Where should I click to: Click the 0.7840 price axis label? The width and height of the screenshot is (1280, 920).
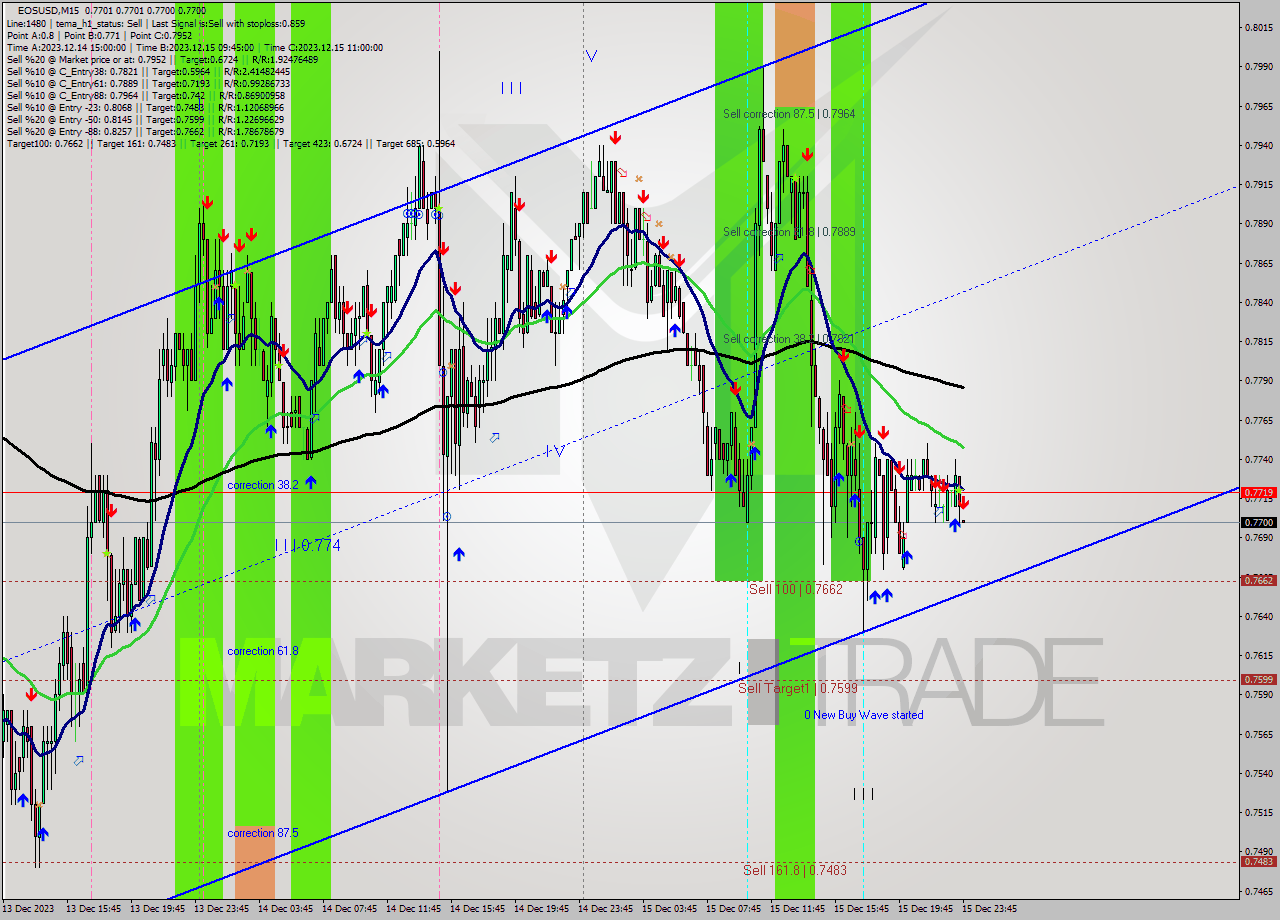tap(1259, 302)
